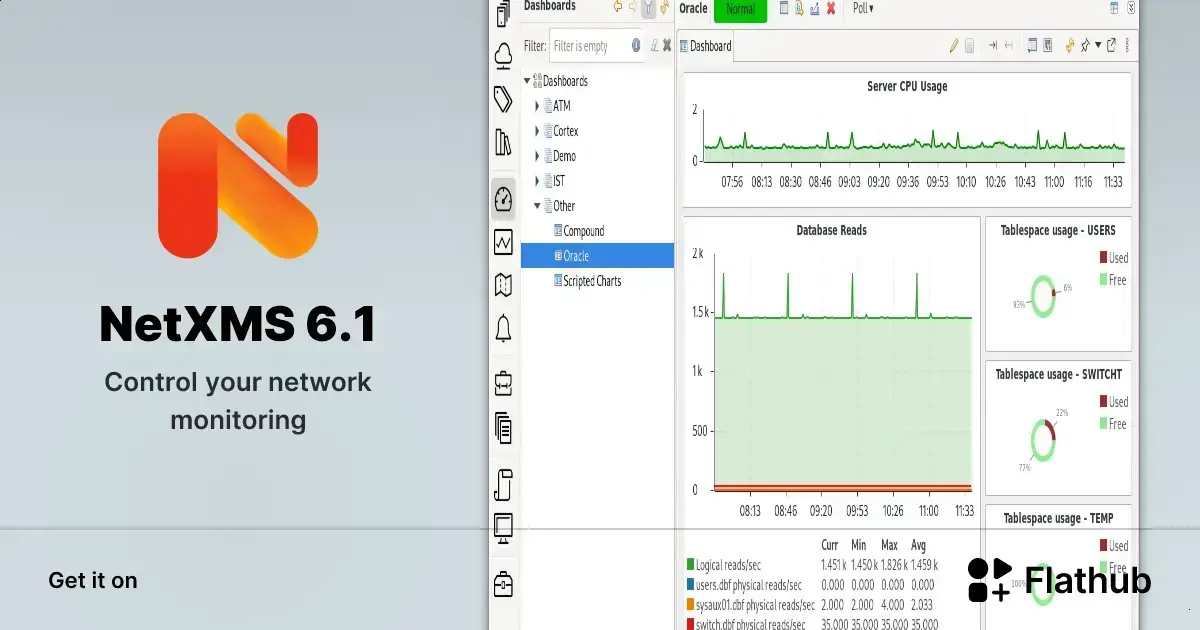Viewport: 1200px width, 630px height.
Task: Expand the Cortex dashboard group
Action: pyautogui.click(x=537, y=131)
